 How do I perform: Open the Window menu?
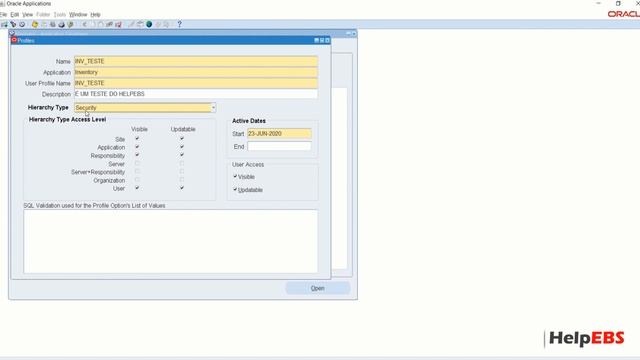[x=78, y=14]
